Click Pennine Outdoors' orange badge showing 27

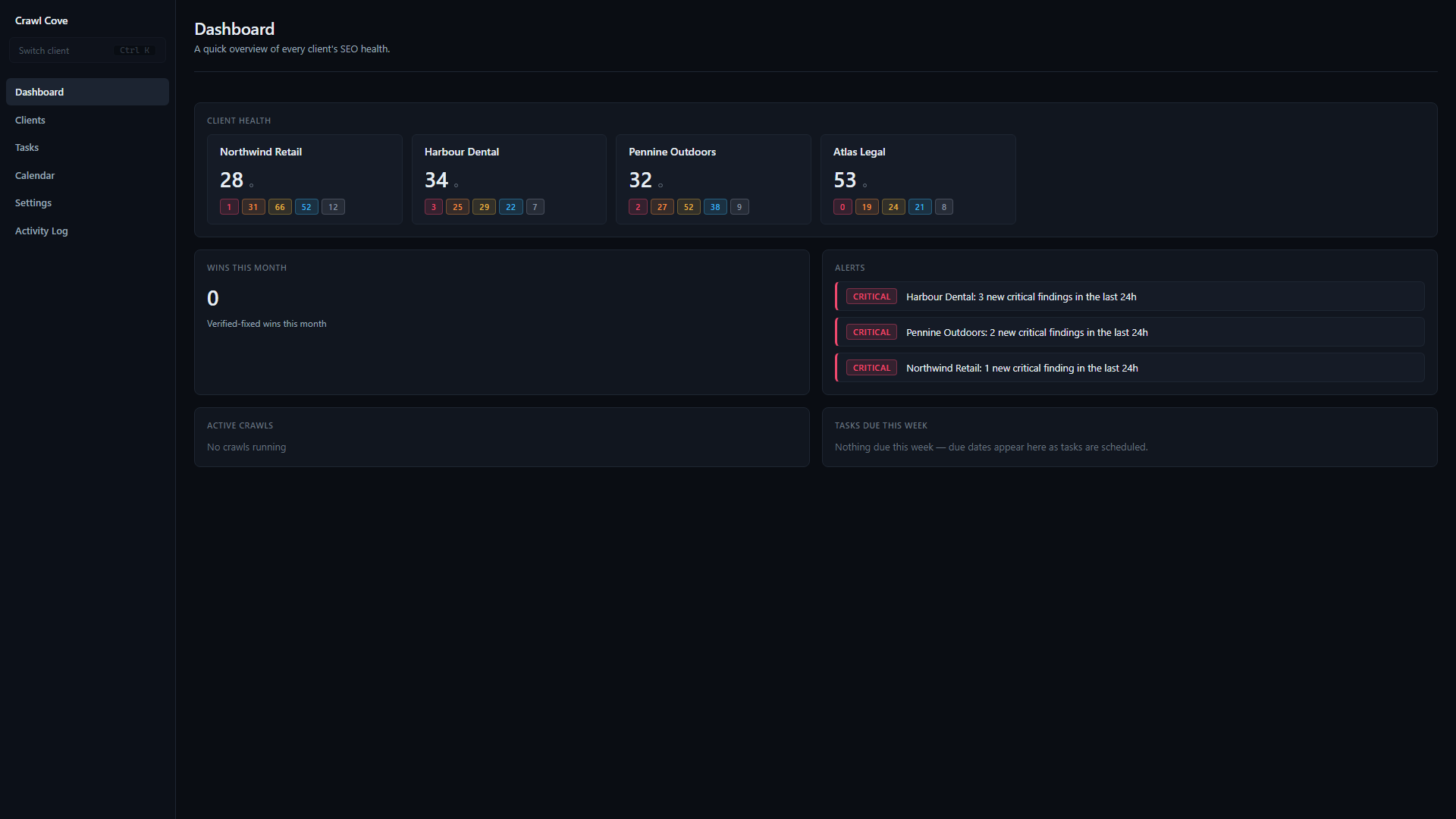click(662, 207)
